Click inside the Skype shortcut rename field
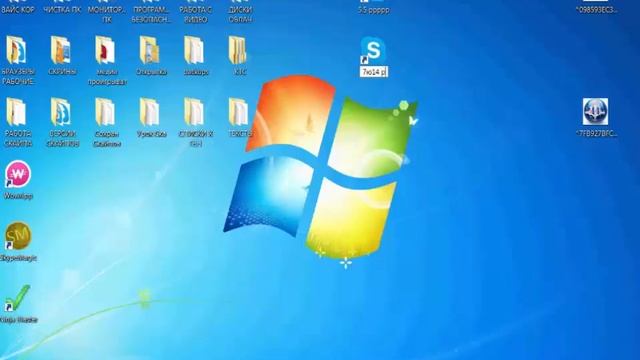Image resolution: width=640 pixels, height=360 pixels. [373, 72]
